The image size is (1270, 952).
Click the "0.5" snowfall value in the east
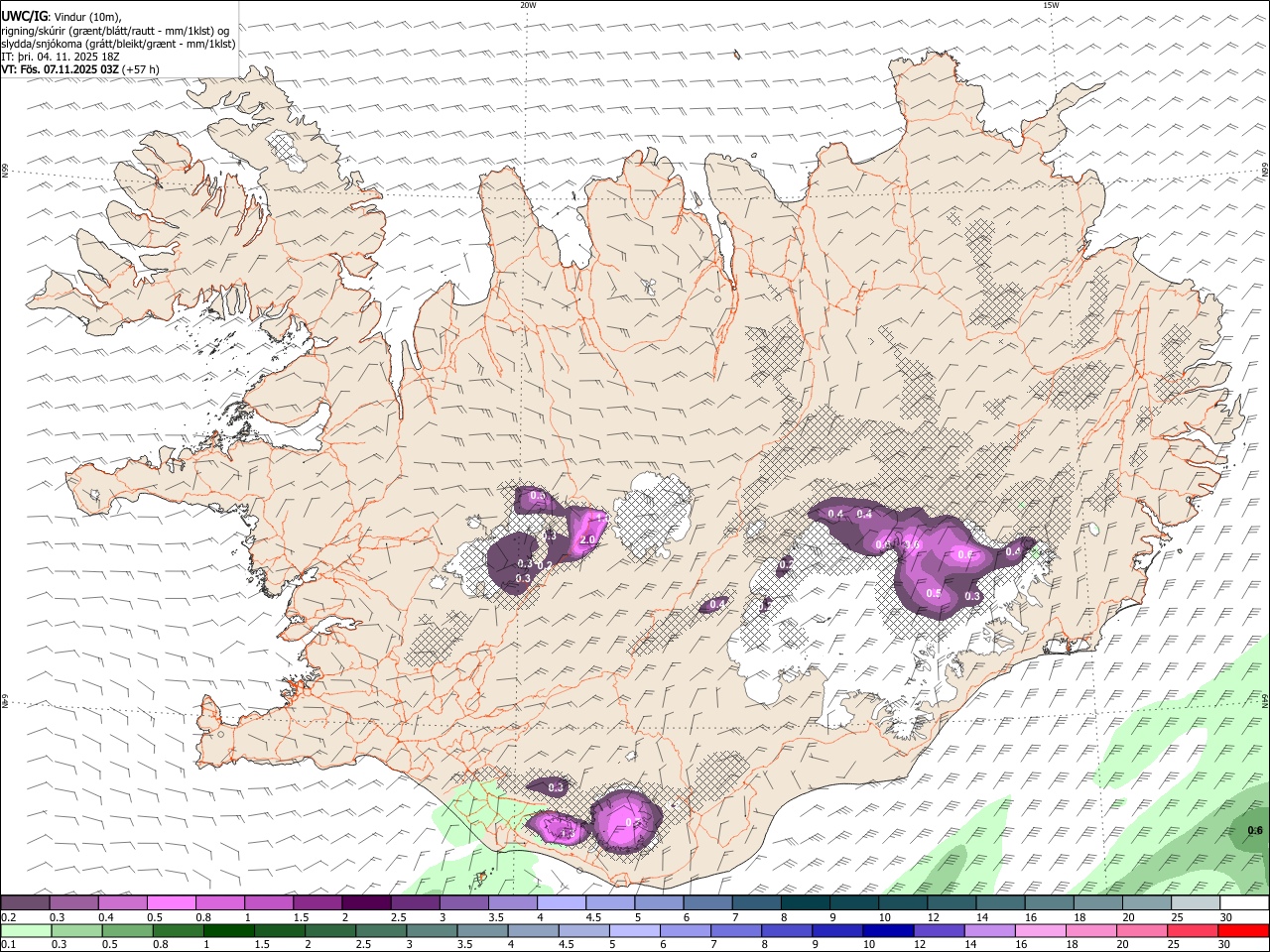(x=934, y=593)
